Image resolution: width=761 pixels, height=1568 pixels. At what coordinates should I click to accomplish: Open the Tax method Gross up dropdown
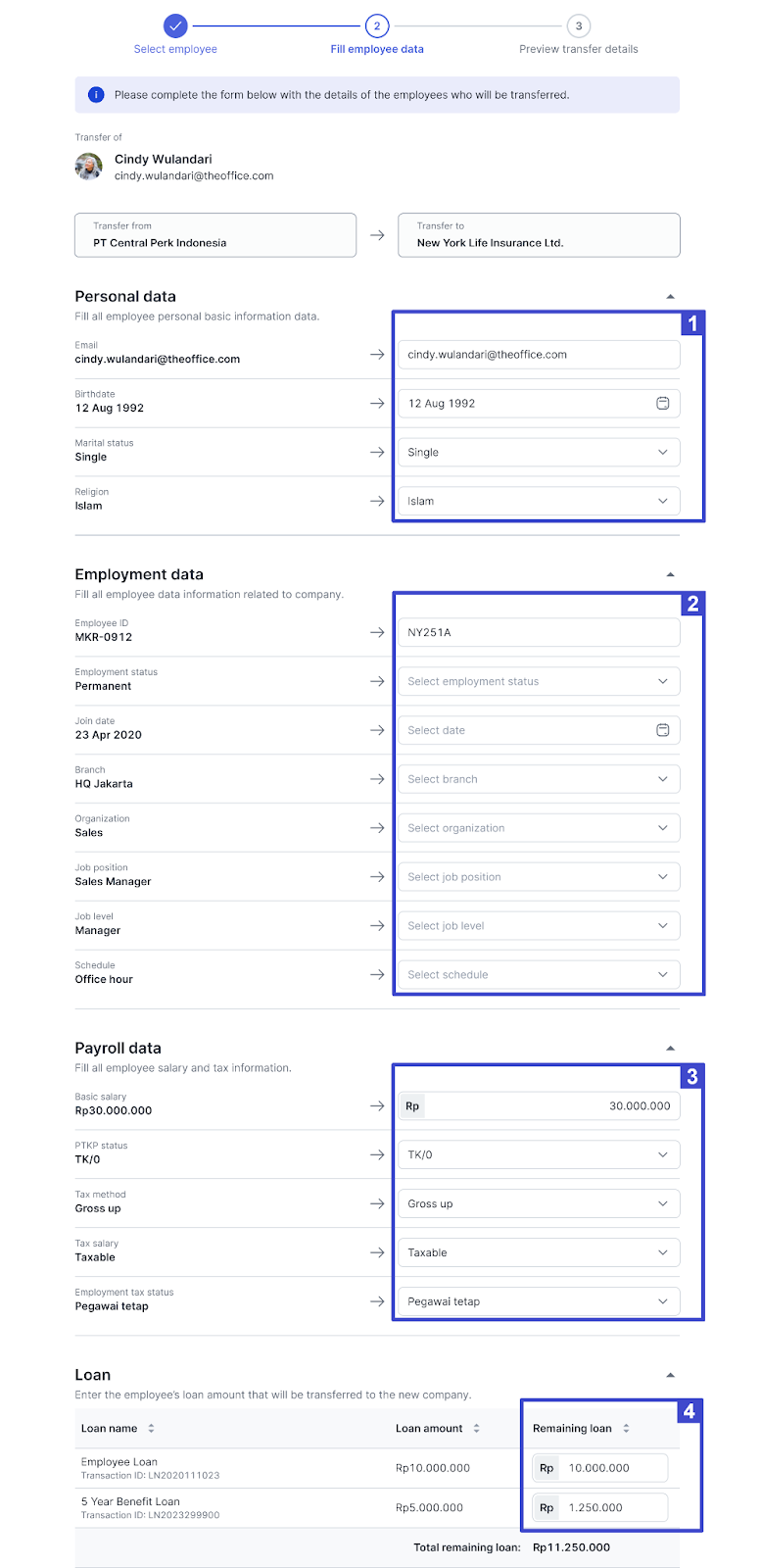coord(539,1203)
